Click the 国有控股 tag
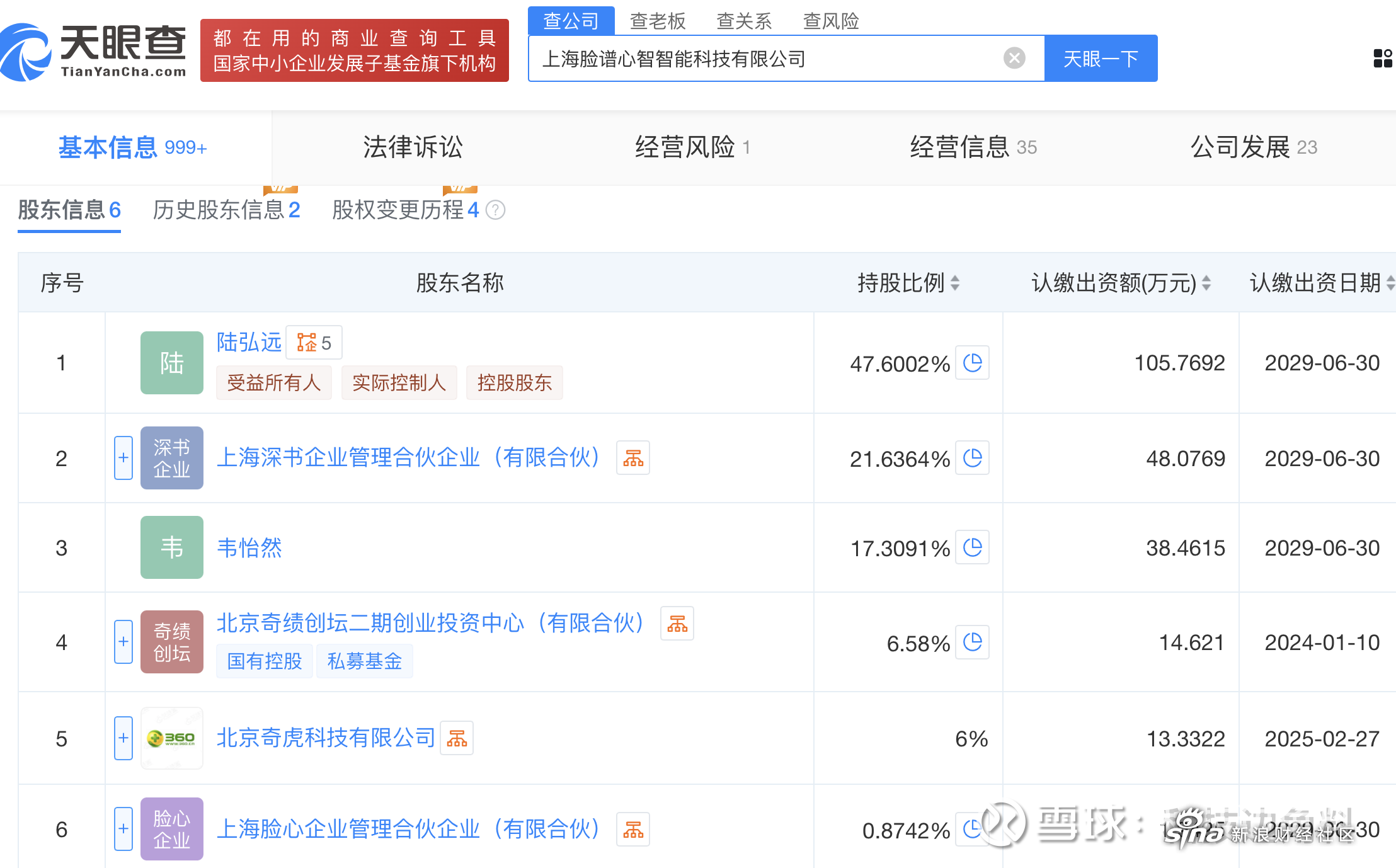The width and height of the screenshot is (1396, 868). click(264, 661)
